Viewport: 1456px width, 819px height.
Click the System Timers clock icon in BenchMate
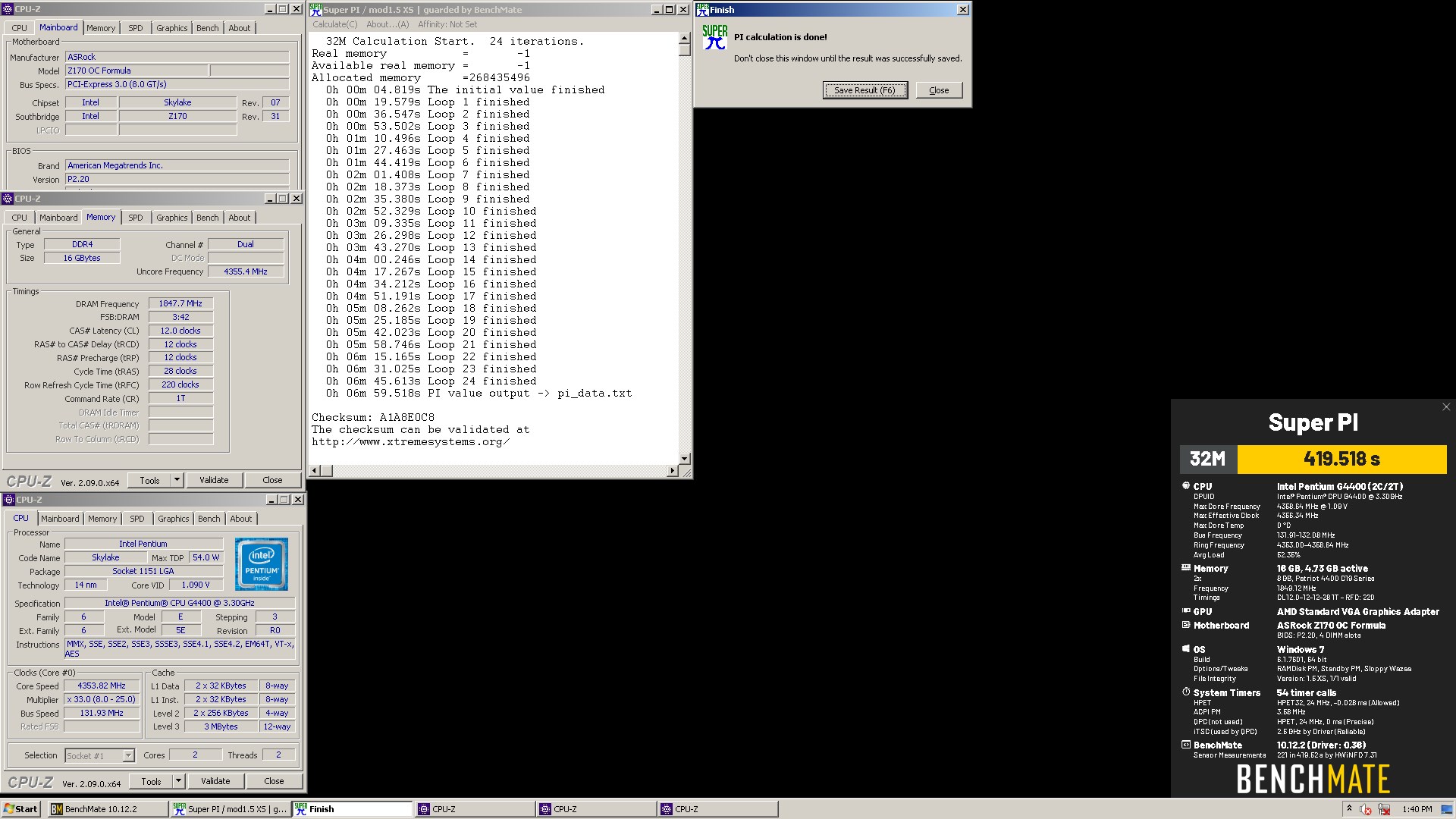(1186, 692)
